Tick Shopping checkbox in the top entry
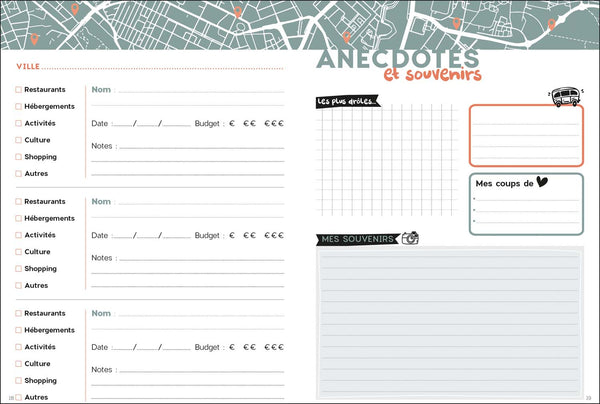This screenshot has width=600, height=404. click(x=18, y=157)
